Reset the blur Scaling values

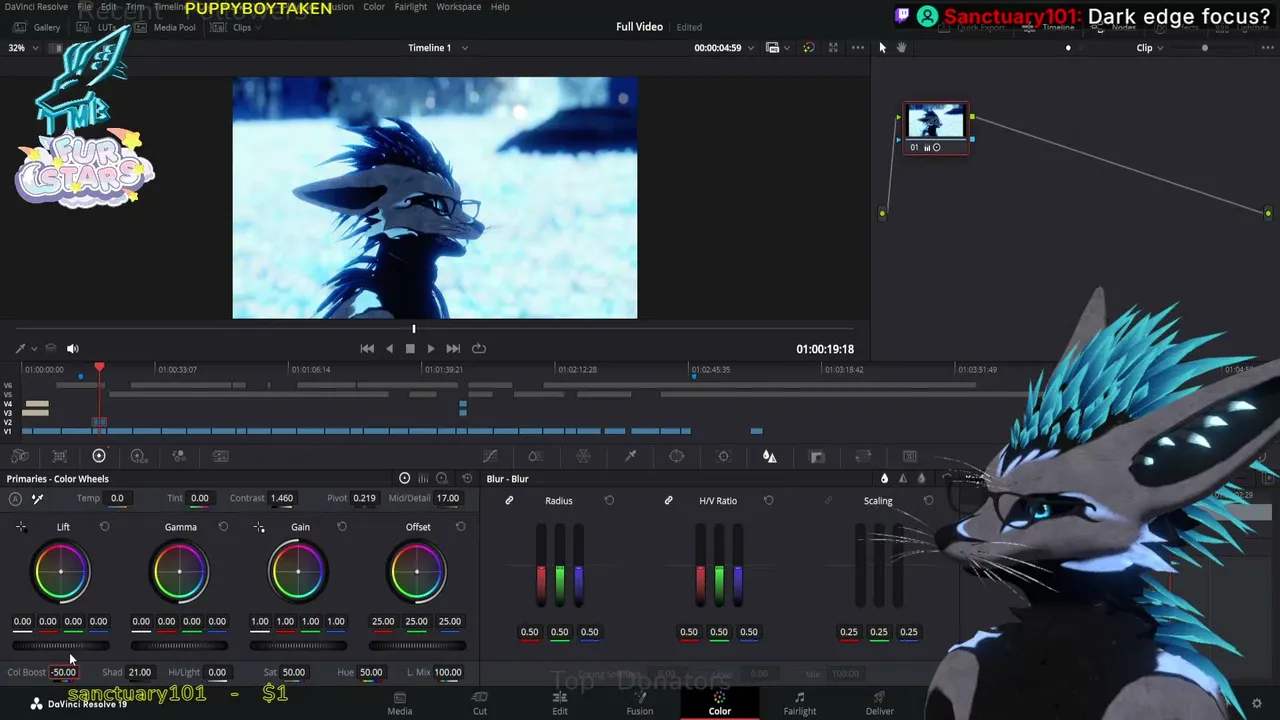pyautogui.click(x=928, y=500)
